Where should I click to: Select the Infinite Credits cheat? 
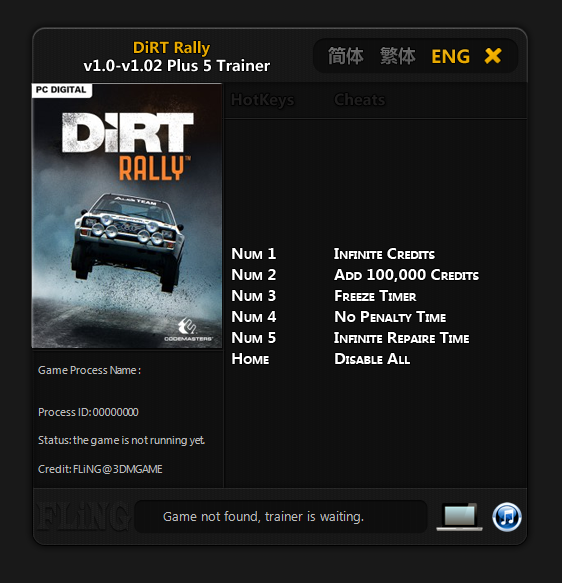(x=384, y=254)
